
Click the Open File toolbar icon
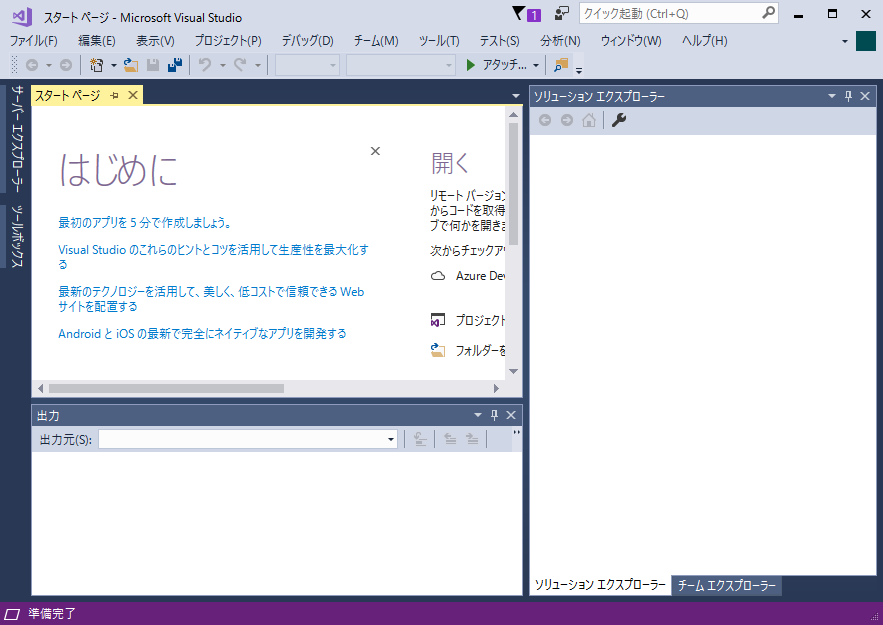point(130,65)
